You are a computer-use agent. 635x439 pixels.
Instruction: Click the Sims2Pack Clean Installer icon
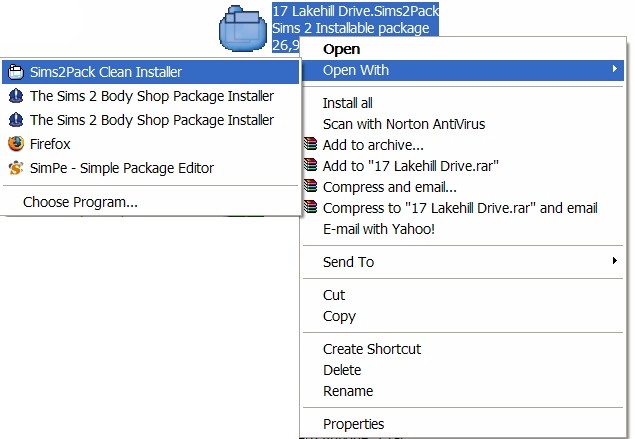tap(16, 72)
